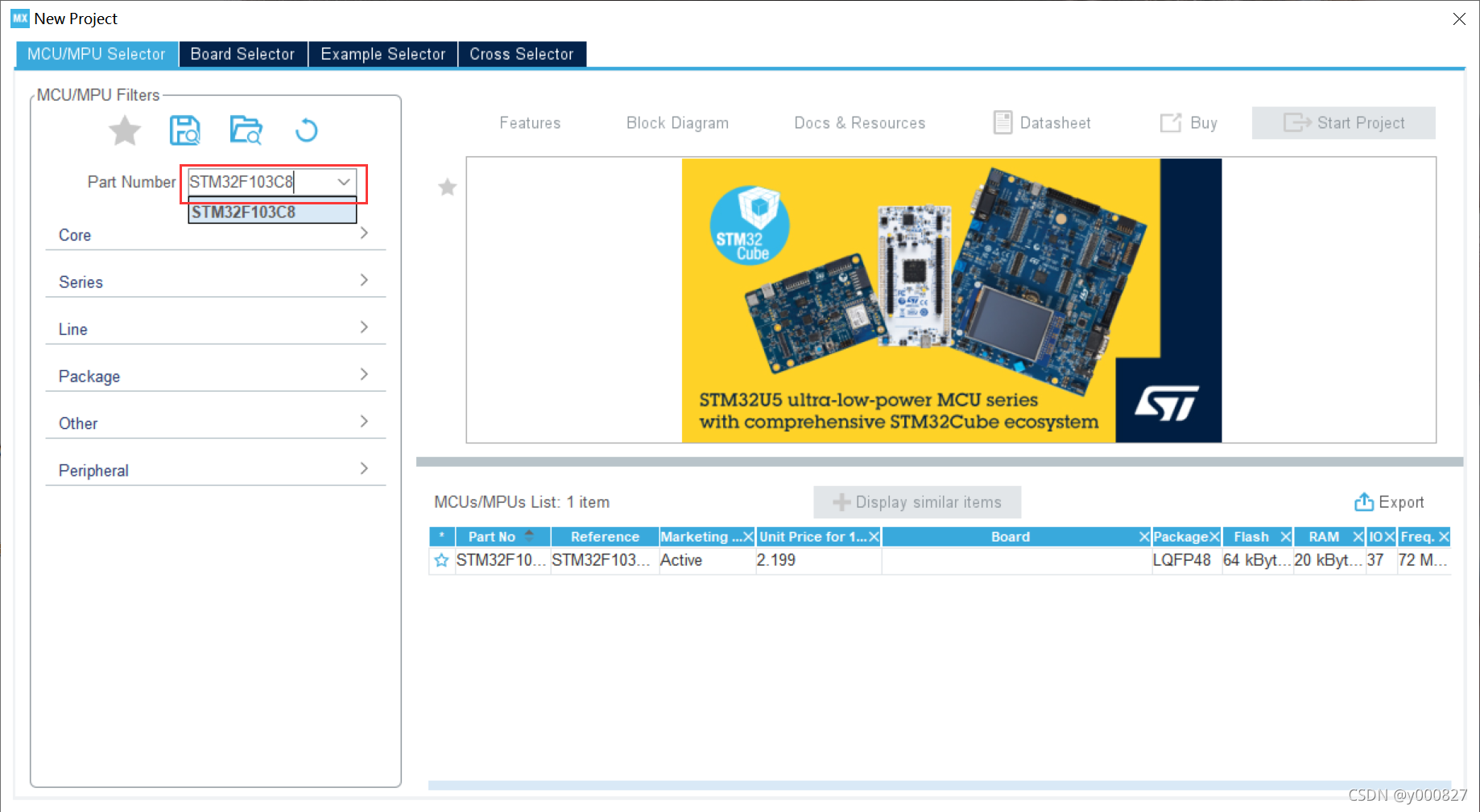
Task: Click the Buy button
Action: (1189, 123)
